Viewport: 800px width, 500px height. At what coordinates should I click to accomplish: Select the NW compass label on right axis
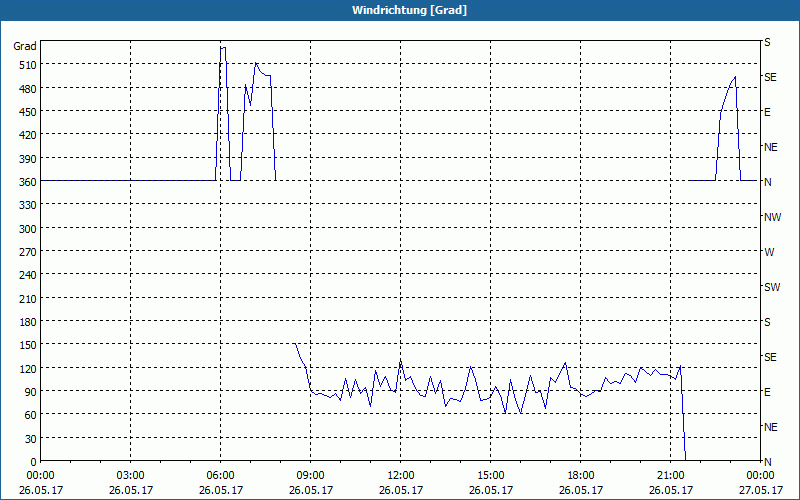[772, 217]
